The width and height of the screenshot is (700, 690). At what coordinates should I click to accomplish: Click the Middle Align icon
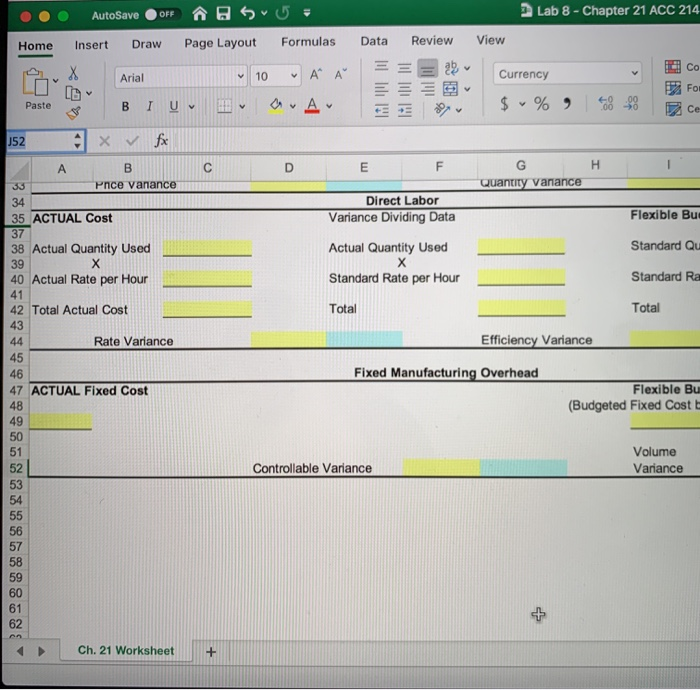point(404,68)
